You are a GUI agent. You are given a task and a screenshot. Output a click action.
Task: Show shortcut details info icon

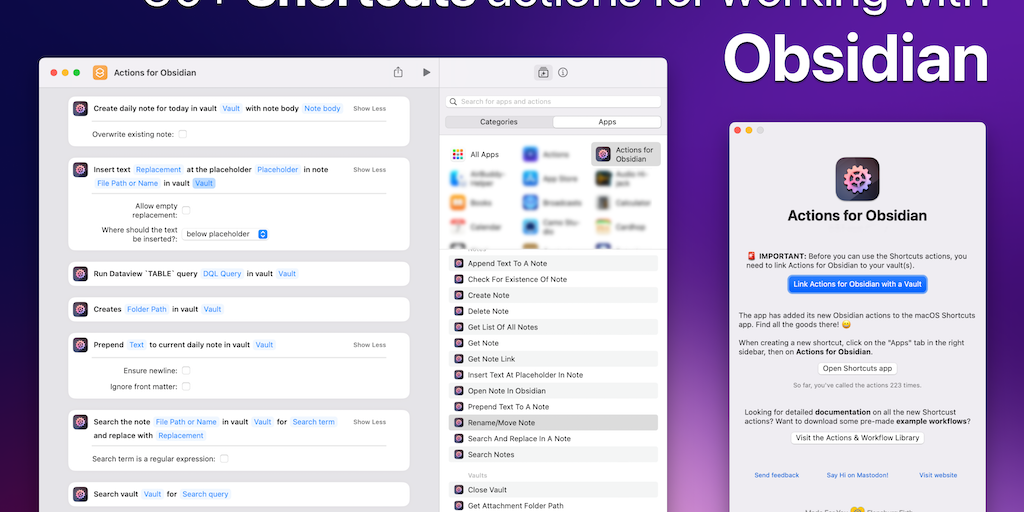tap(563, 72)
